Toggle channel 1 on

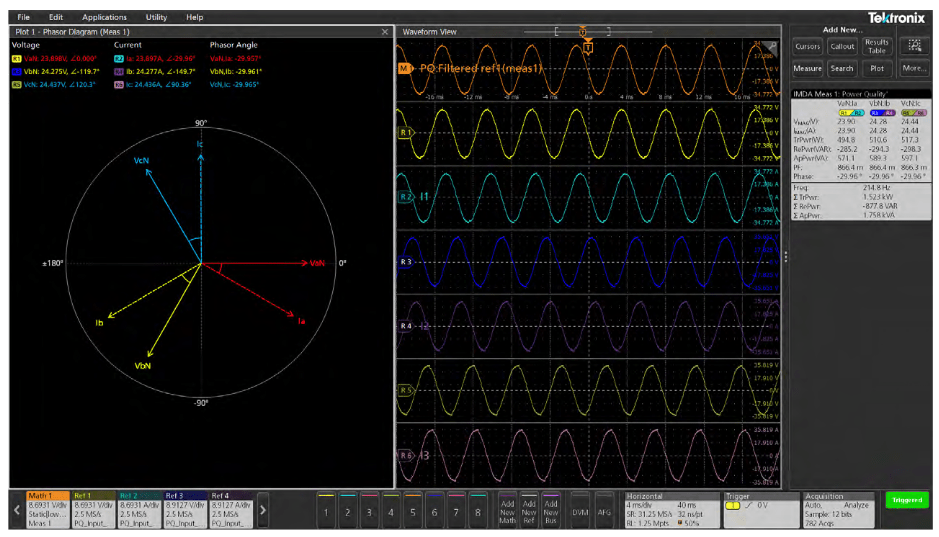[x=326, y=510]
